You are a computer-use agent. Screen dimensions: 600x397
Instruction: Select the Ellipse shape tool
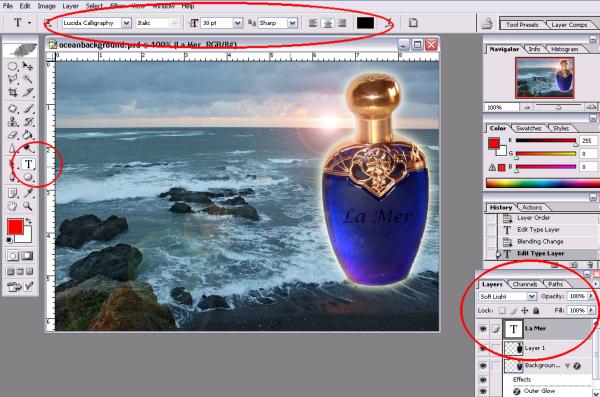coord(28,177)
